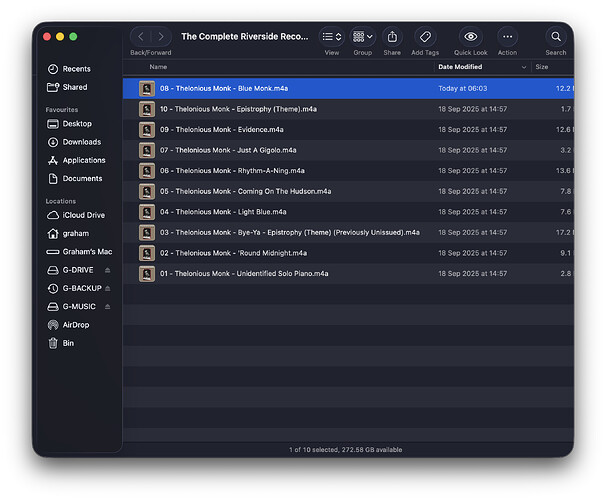Click album art thumbnail for Blue Monk

pos(147,89)
